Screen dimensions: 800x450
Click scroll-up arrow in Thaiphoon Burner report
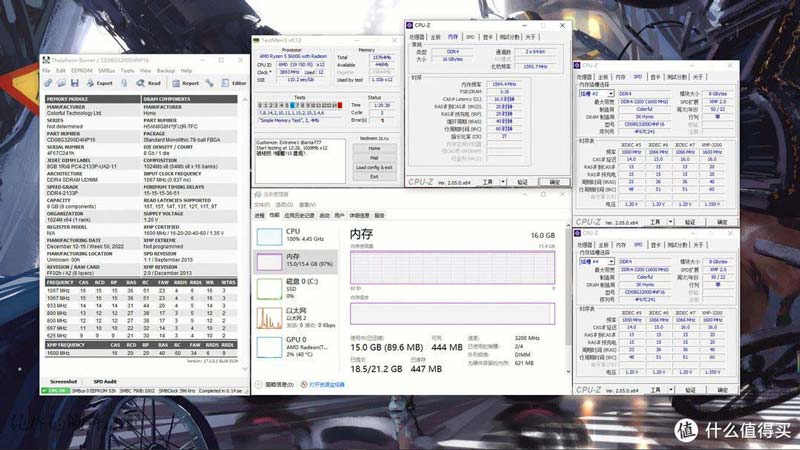pos(244,99)
